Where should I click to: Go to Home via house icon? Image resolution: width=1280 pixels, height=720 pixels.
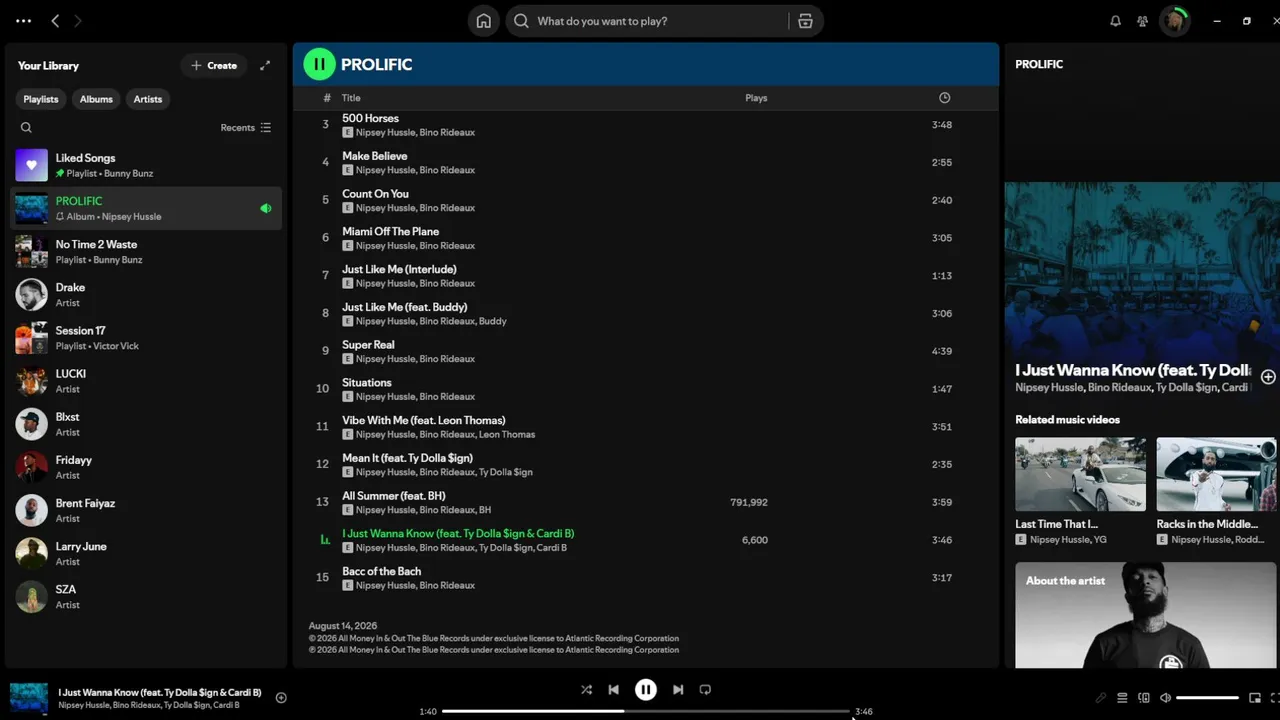coord(484,21)
